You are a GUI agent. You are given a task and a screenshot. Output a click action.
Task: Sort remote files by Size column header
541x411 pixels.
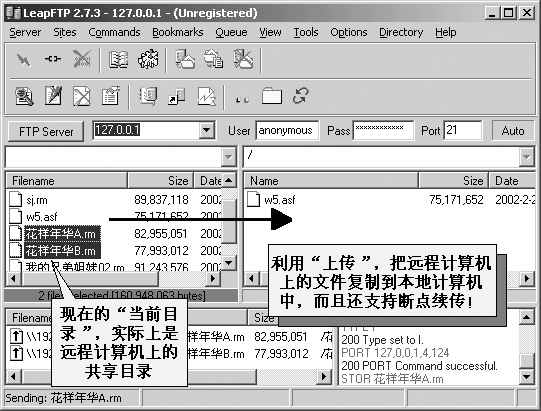tap(453, 181)
